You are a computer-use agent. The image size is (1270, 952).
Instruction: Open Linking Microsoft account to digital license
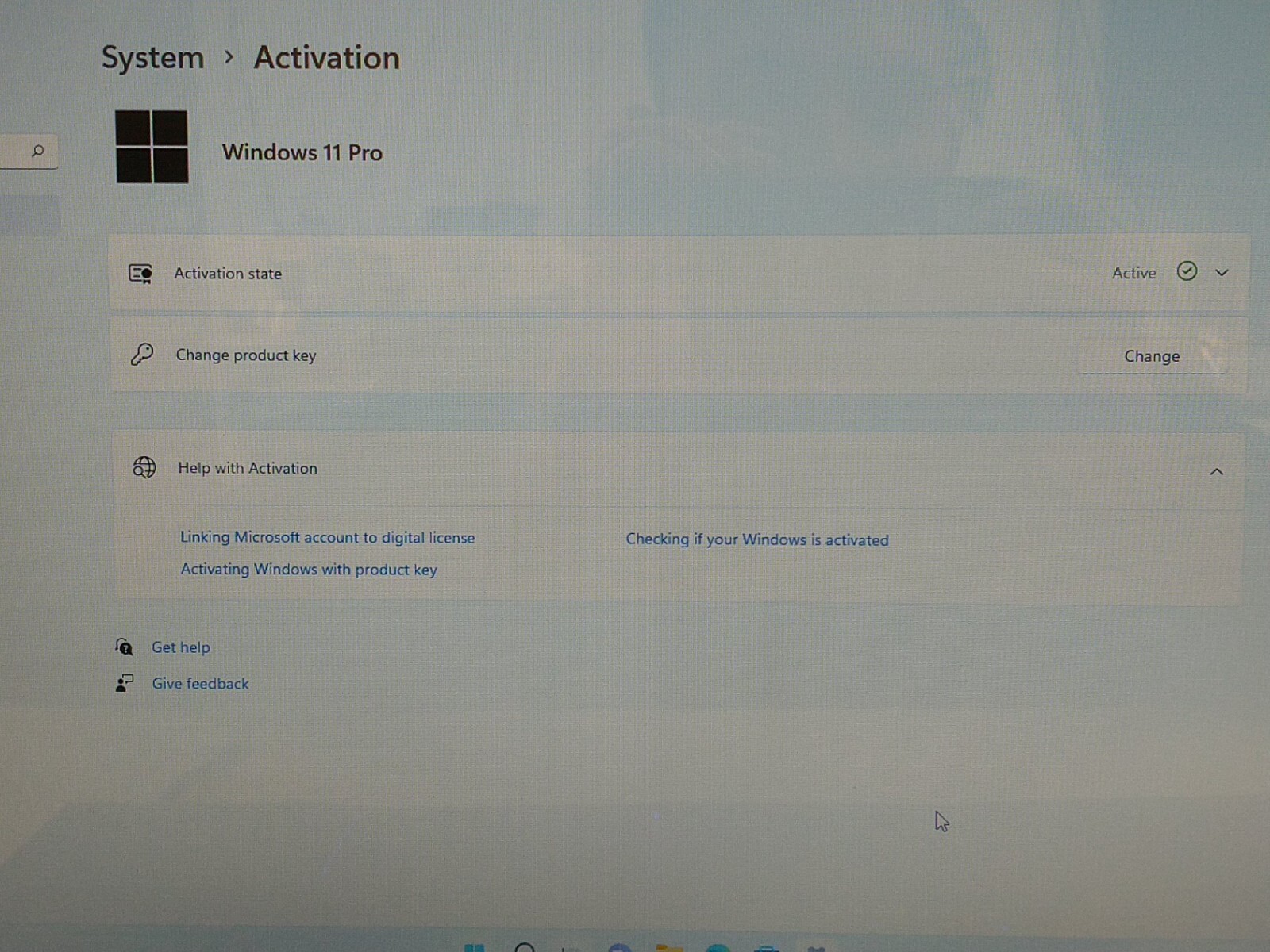327,537
